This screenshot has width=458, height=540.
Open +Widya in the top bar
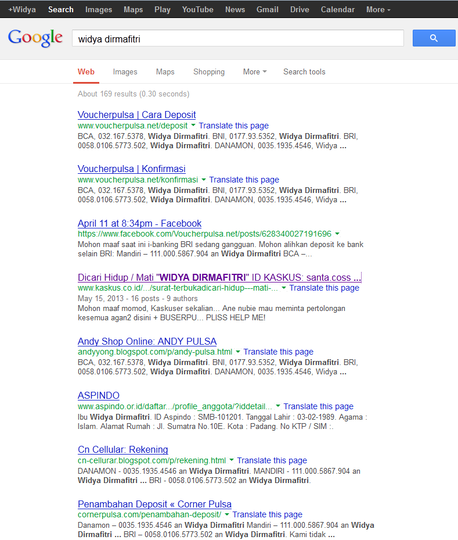click(22, 10)
